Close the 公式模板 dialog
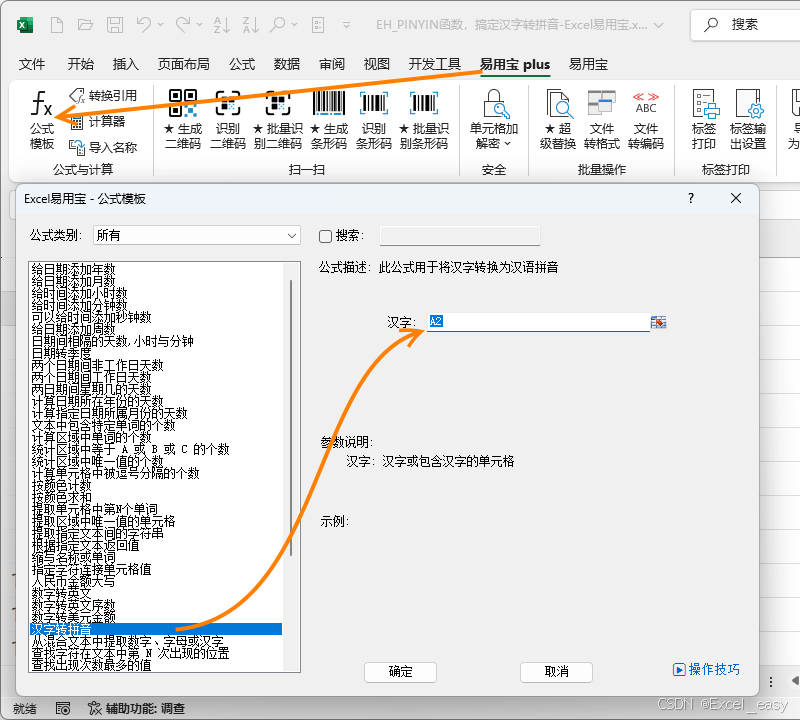800x720 pixels. coord(736,198)
